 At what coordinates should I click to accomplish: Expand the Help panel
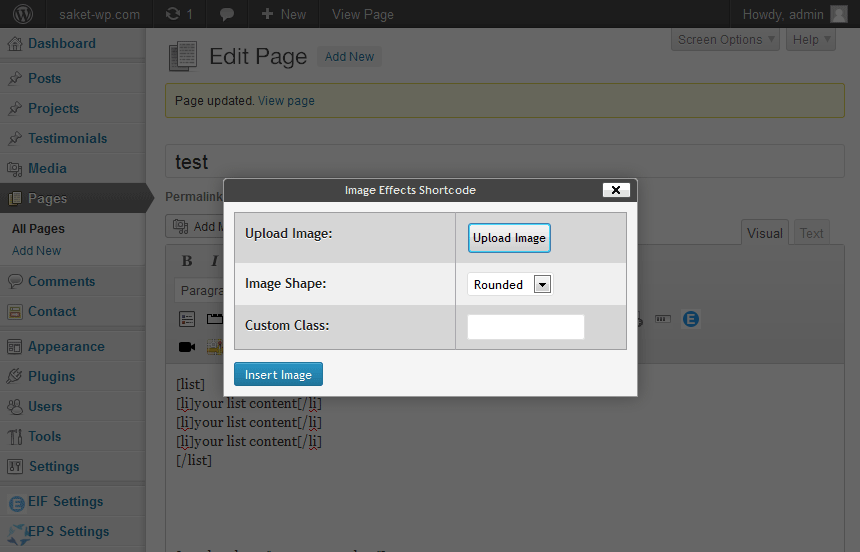coord(811,40)
